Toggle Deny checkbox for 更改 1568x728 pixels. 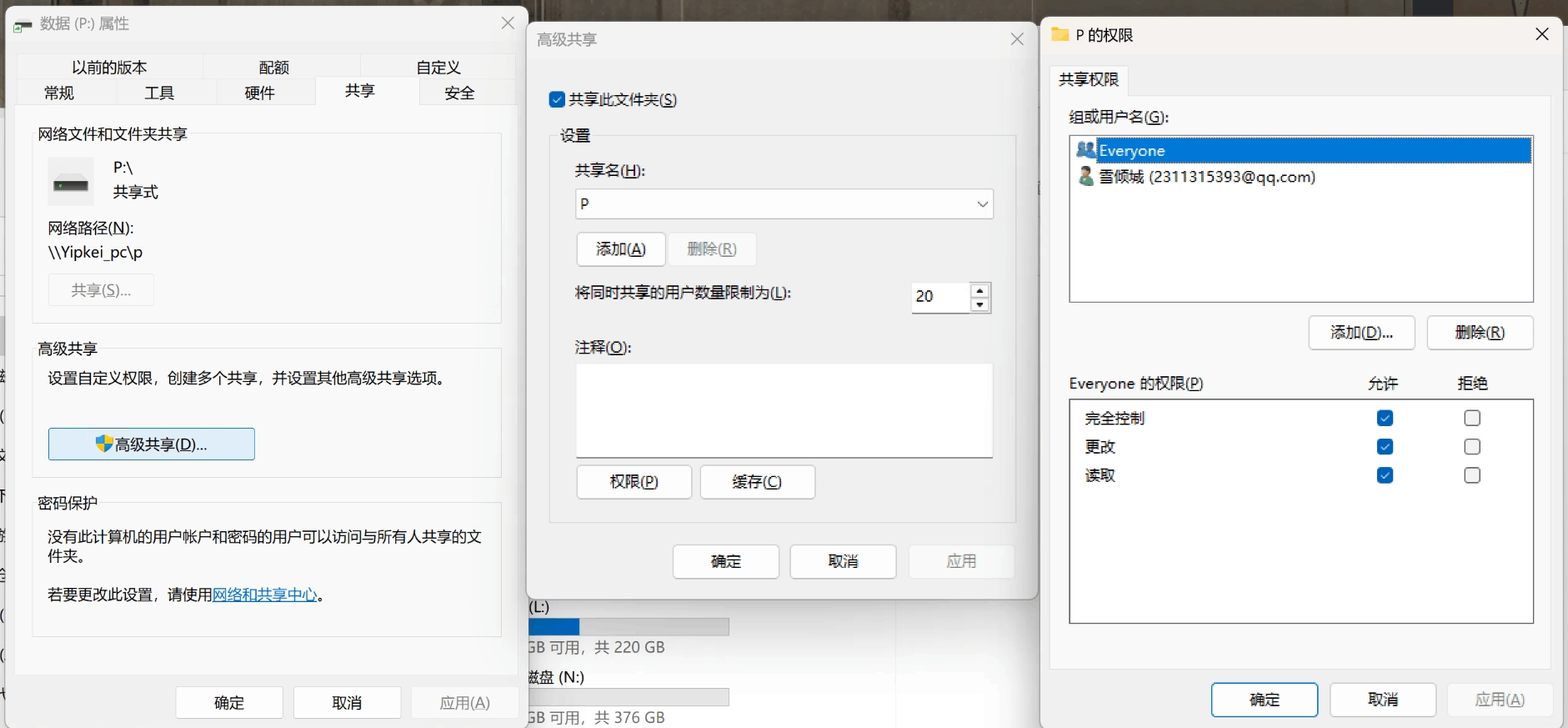click(x=1472, y=446)
